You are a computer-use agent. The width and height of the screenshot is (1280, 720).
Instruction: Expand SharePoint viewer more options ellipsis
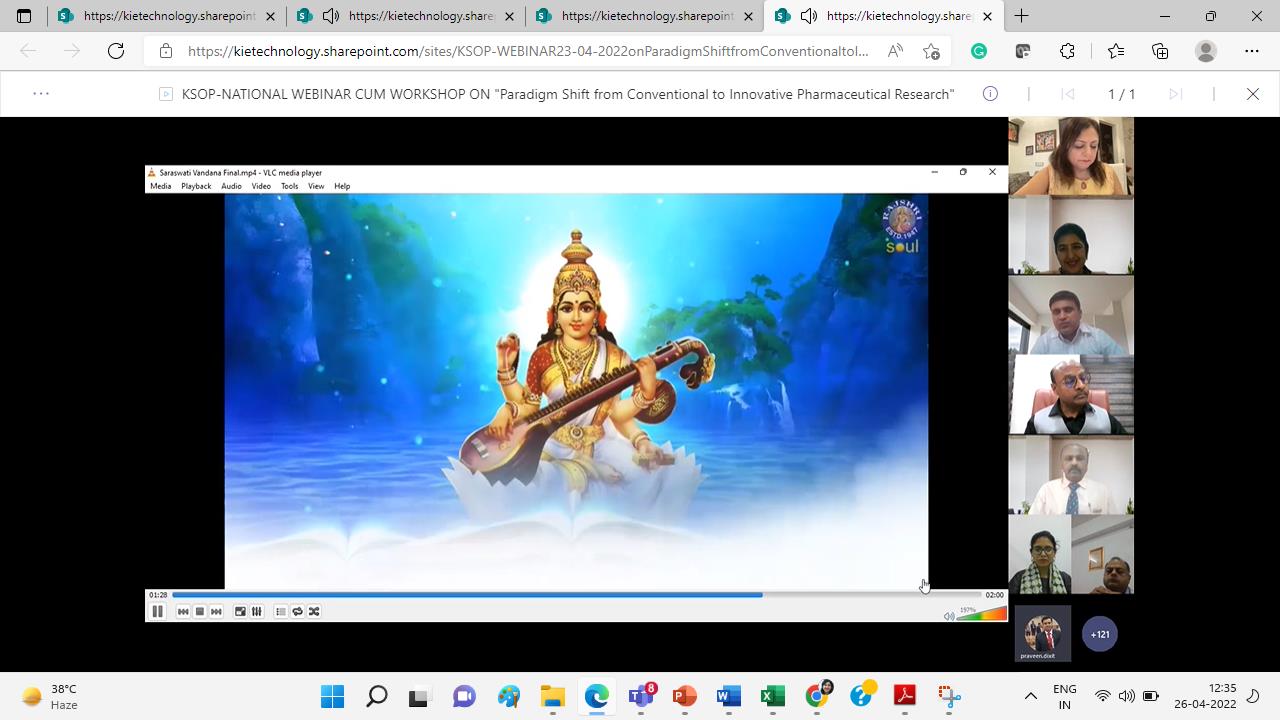(41, 94)
